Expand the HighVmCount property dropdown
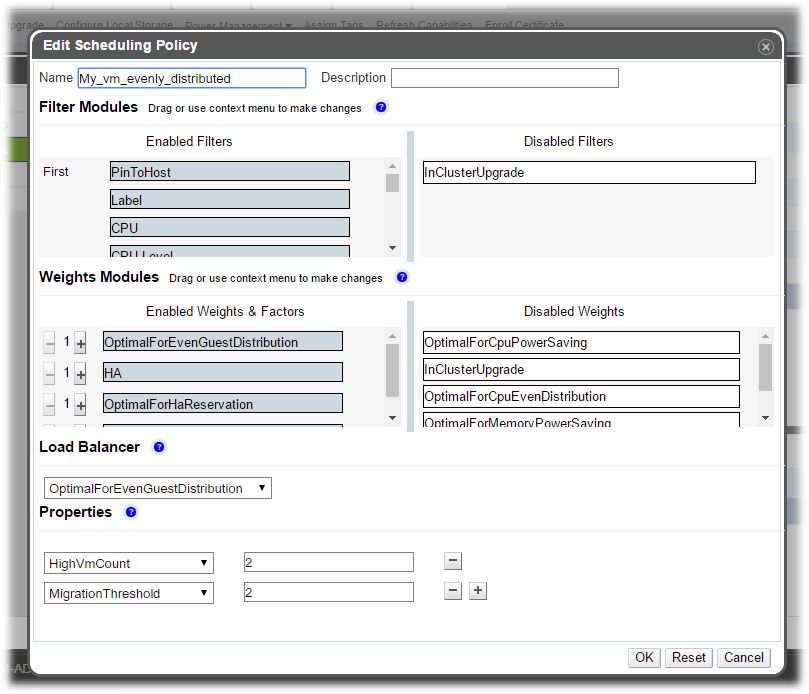Image resolution: width=809 pixels, height=694 pixels. 129,563
